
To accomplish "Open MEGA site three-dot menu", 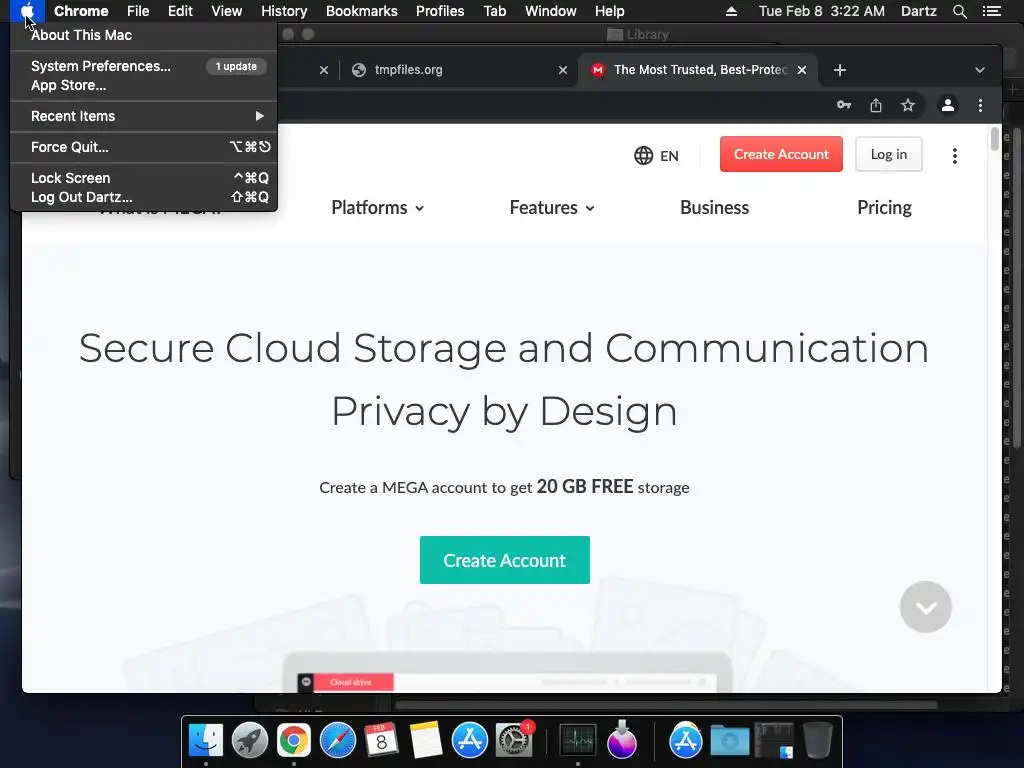I will pyautogui.click(x=955, y=155).
